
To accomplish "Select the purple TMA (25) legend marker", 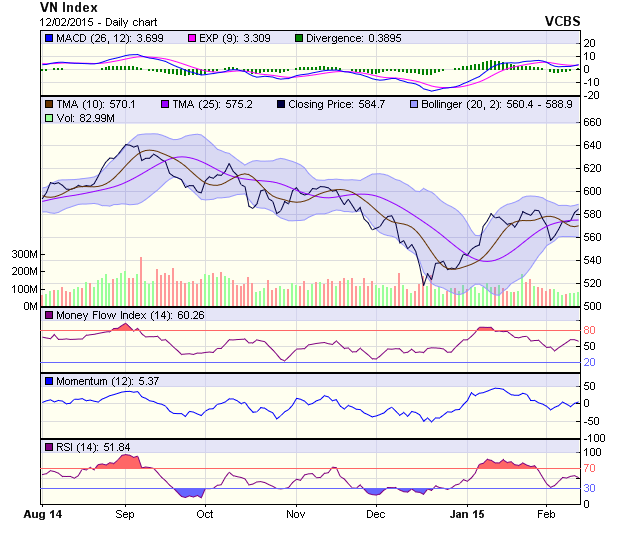I will tap(164, 103).
